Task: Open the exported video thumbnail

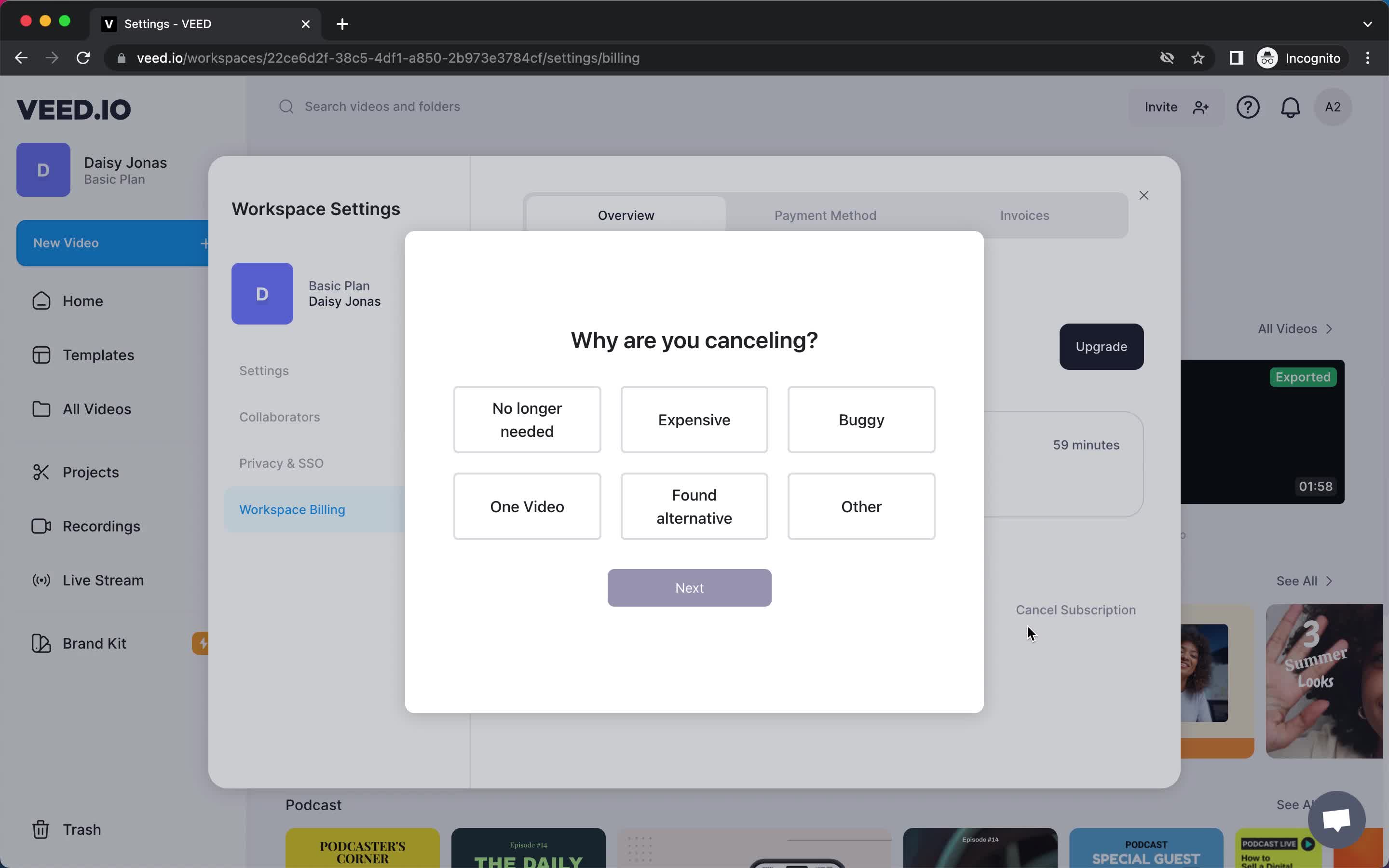Action: [x=1262, y=432]
